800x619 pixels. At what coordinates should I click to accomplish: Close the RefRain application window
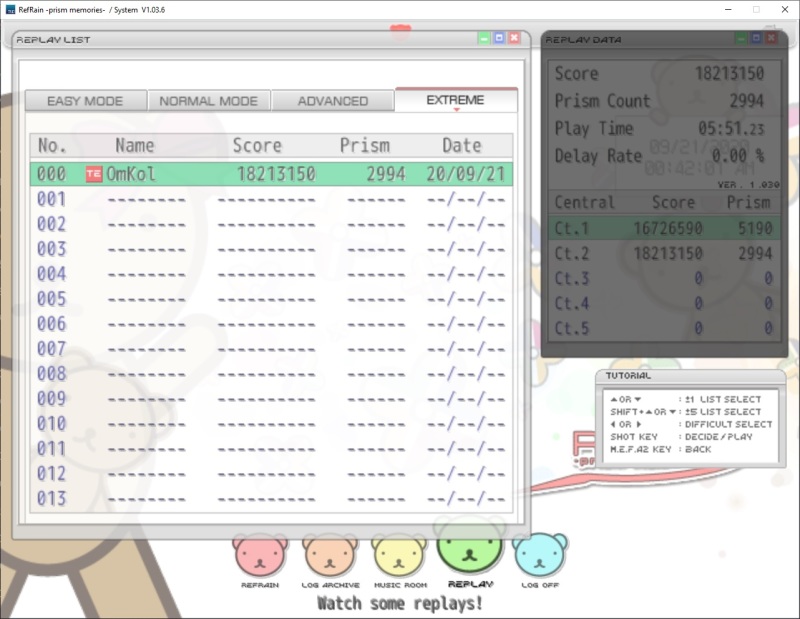click(x=785, y=10)
